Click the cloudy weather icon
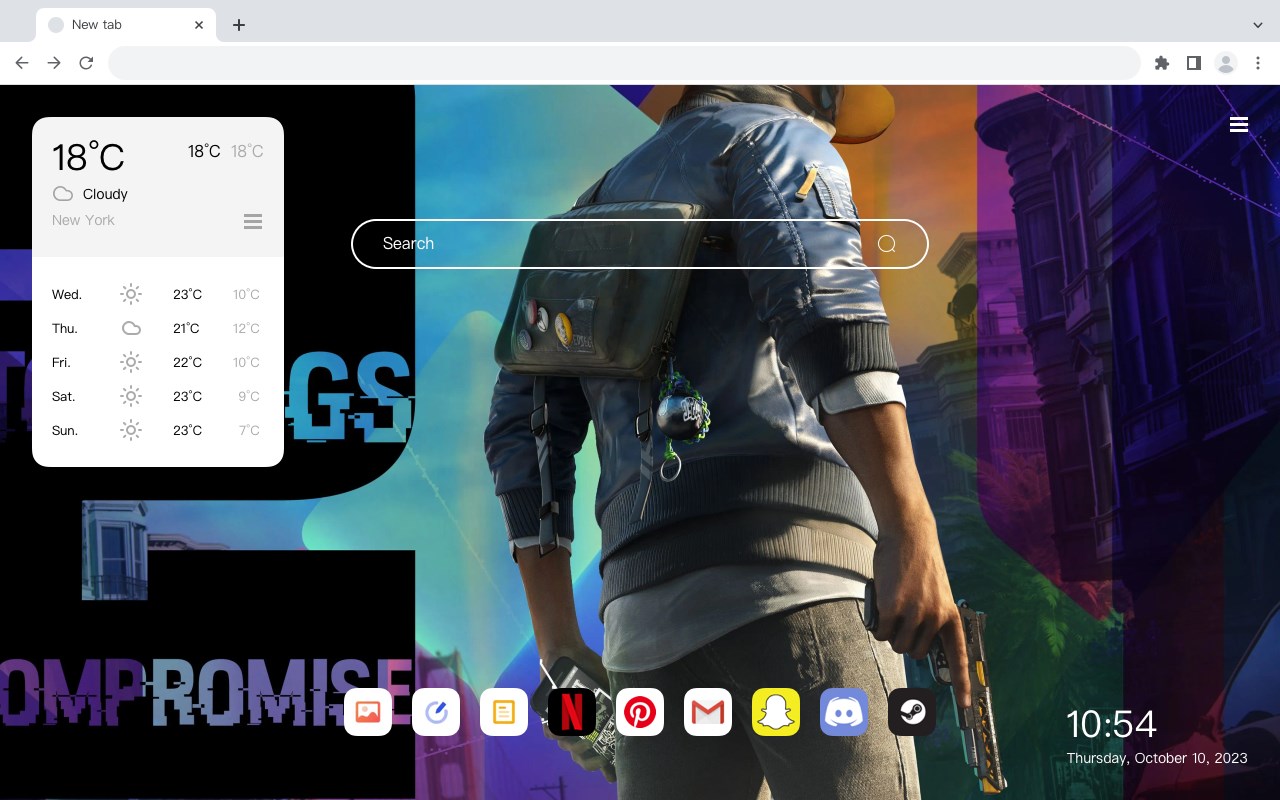Screen dimensions: 1280x800 [63, 194]
